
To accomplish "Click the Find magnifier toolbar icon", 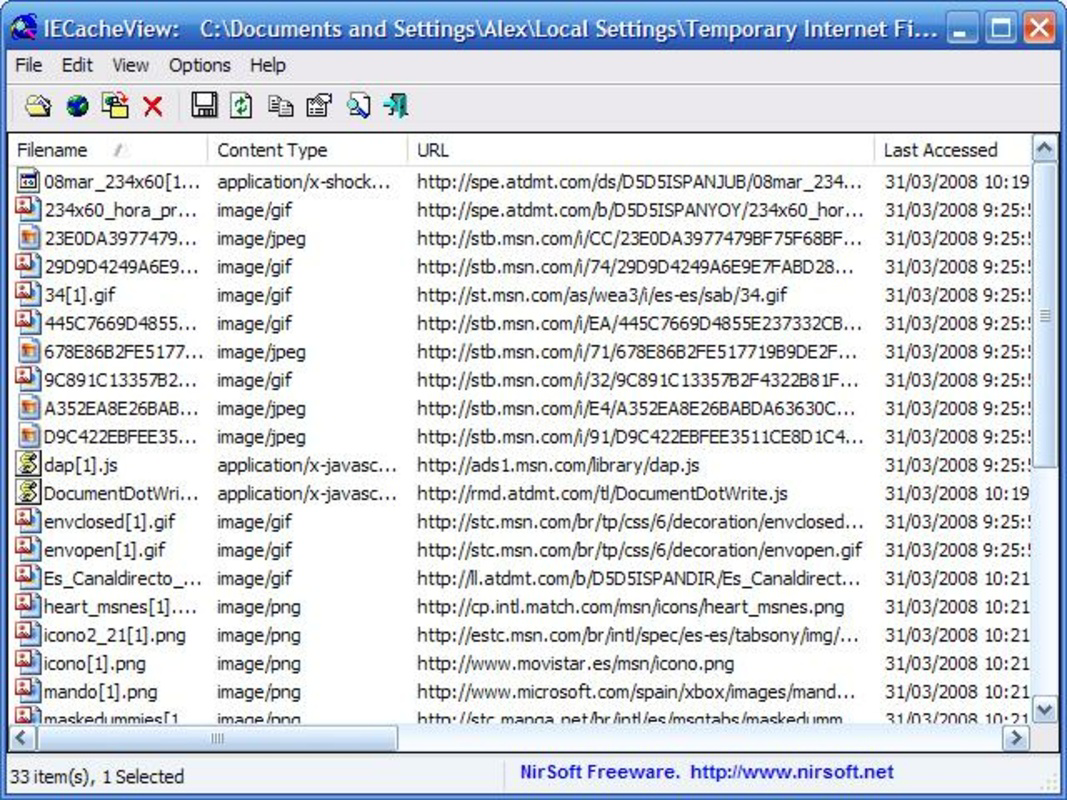I will point(358,105).
